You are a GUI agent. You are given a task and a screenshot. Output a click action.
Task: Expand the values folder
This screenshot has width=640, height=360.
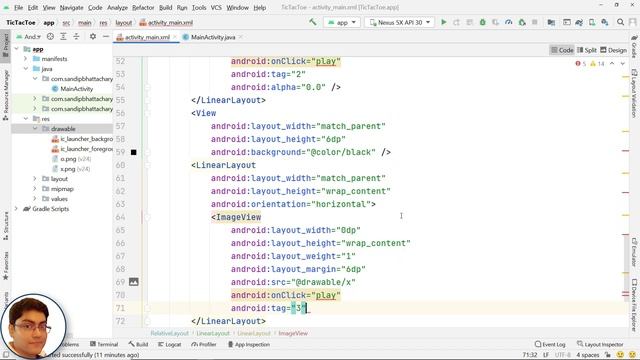[35, 199]
